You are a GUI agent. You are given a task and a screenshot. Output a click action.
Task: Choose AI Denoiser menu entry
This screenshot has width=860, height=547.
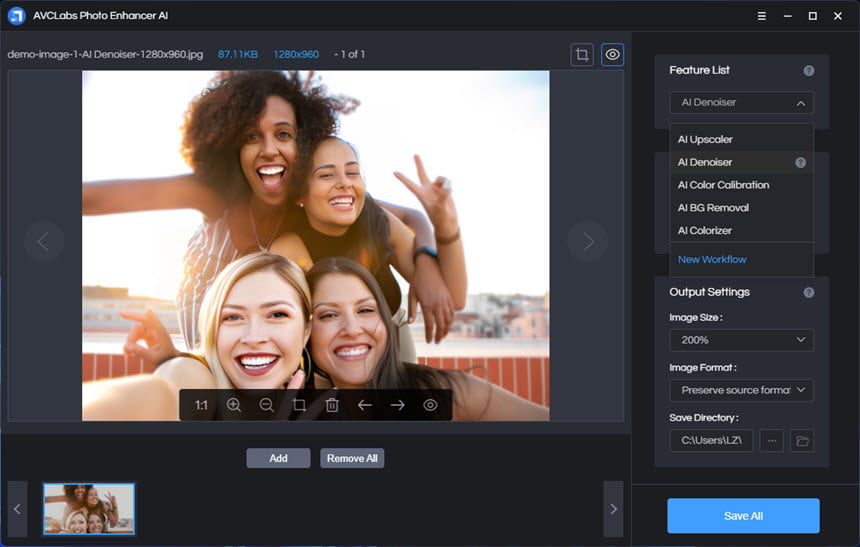[x=742, y=162]
